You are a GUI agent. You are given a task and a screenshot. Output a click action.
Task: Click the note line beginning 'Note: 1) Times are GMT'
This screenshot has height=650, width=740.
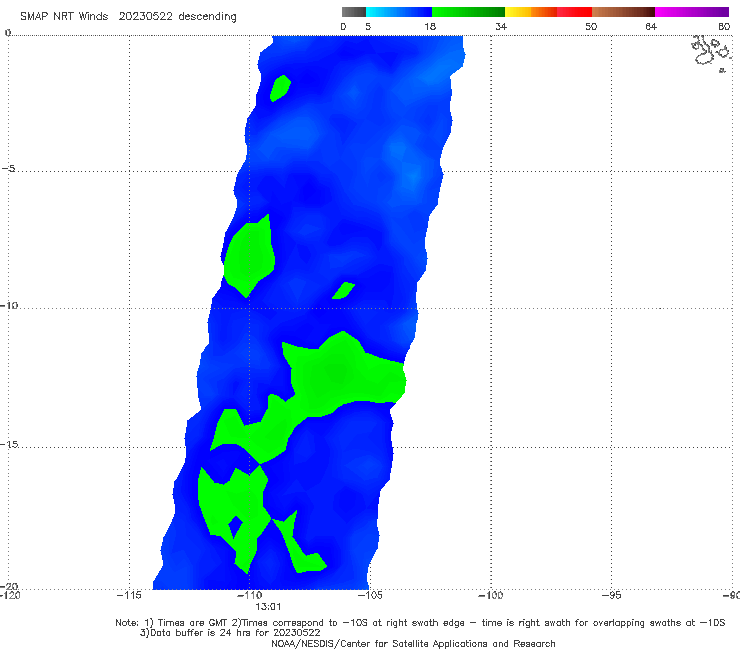pyautogui.click(x=420, y=623)
